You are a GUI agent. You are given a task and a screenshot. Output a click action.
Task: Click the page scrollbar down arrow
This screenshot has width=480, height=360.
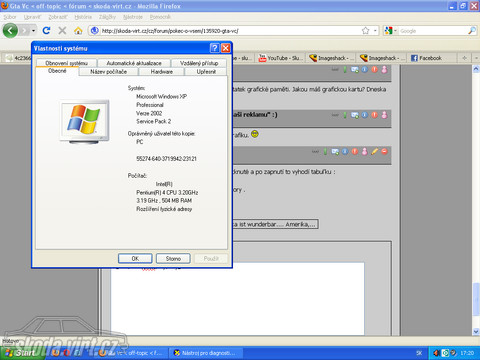[476, 331]
